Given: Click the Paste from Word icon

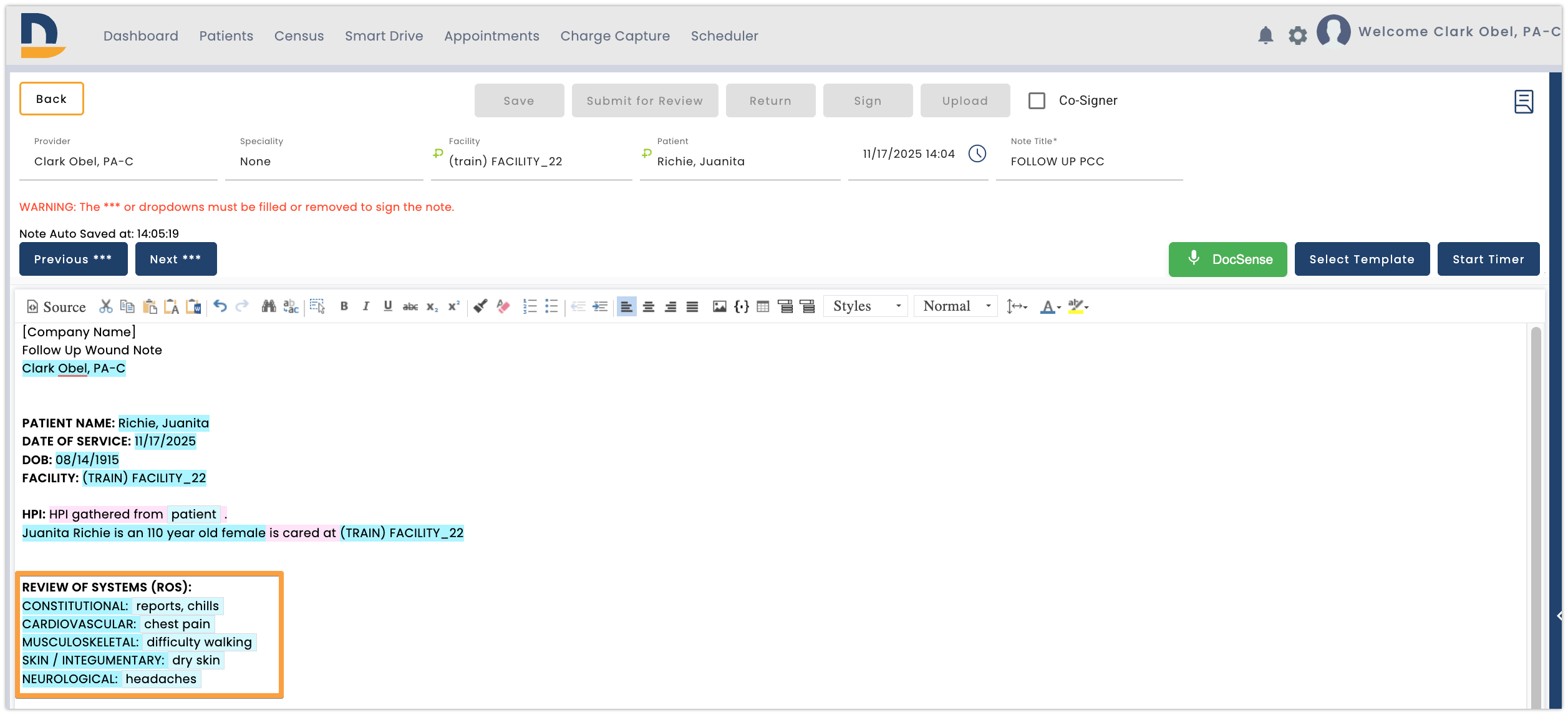Looking at the screenshot, I should click(x=194, y=306).
